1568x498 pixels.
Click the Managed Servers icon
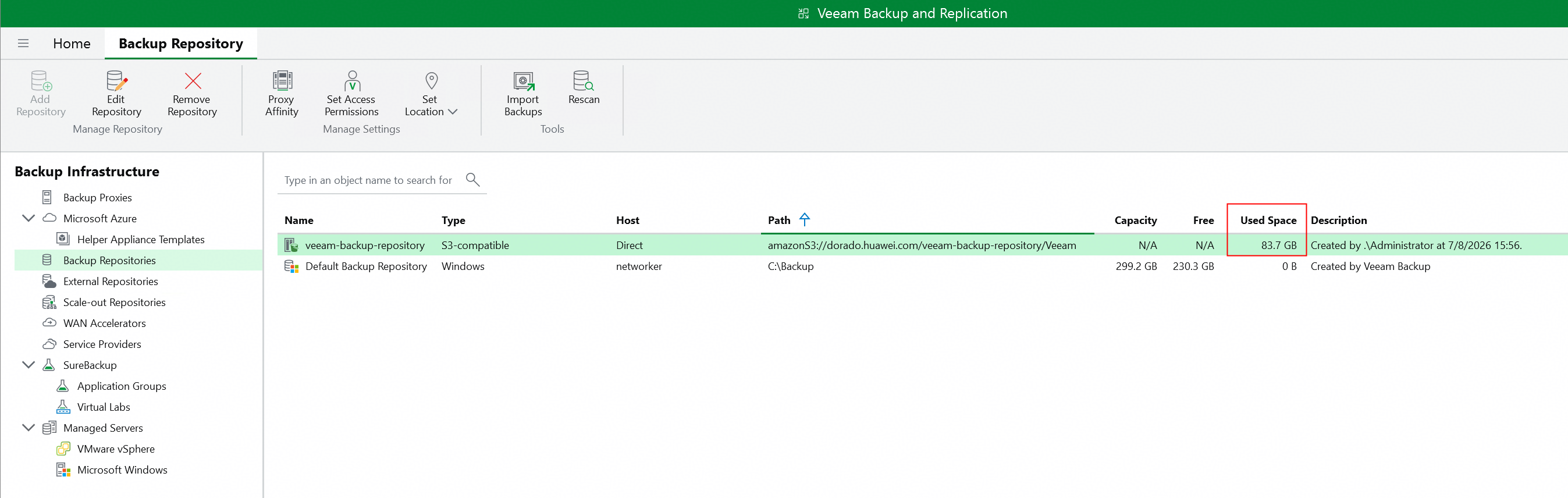coord(49,428)
